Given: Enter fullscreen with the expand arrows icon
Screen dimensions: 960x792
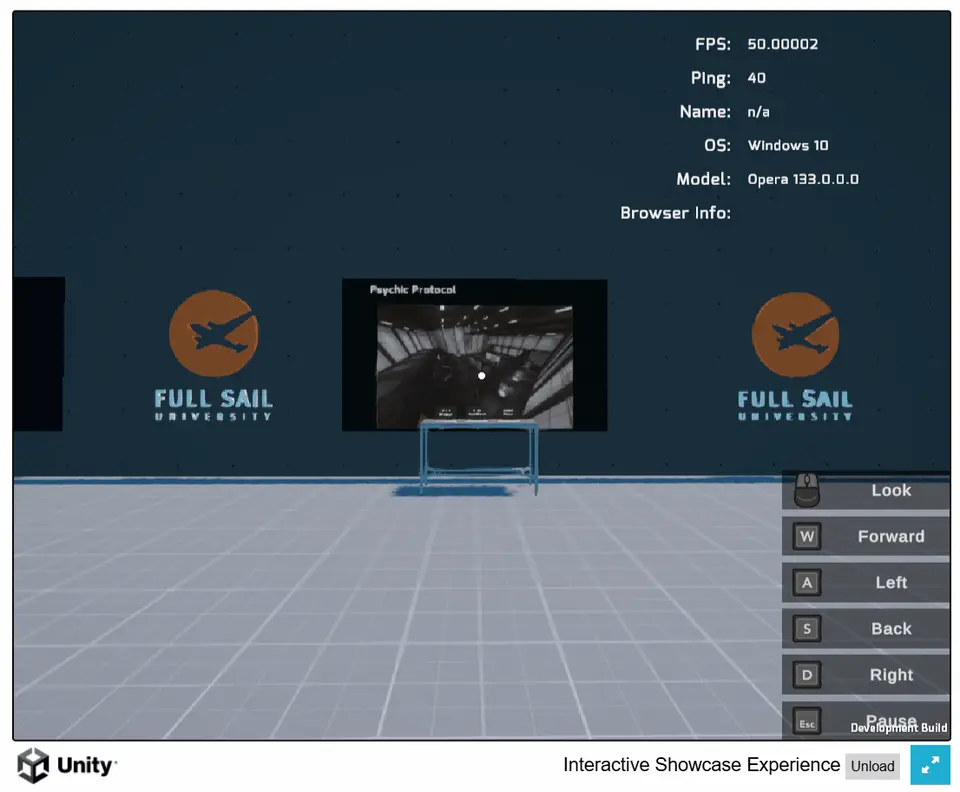Looking at the screenshot, I should [x=930, y=765].
